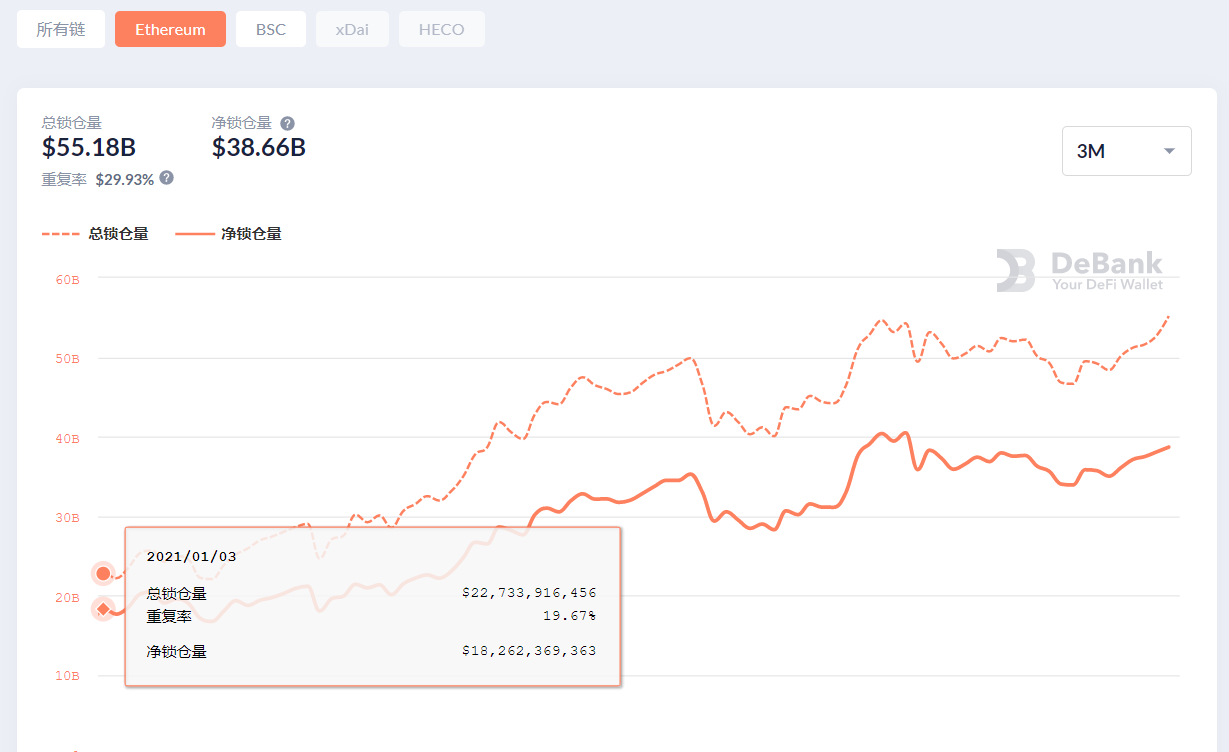Toggle solid 净锁仓量 legend series
Image resolution: width=1229 pixels, height=752 pixels.
(x=228, y=234)
